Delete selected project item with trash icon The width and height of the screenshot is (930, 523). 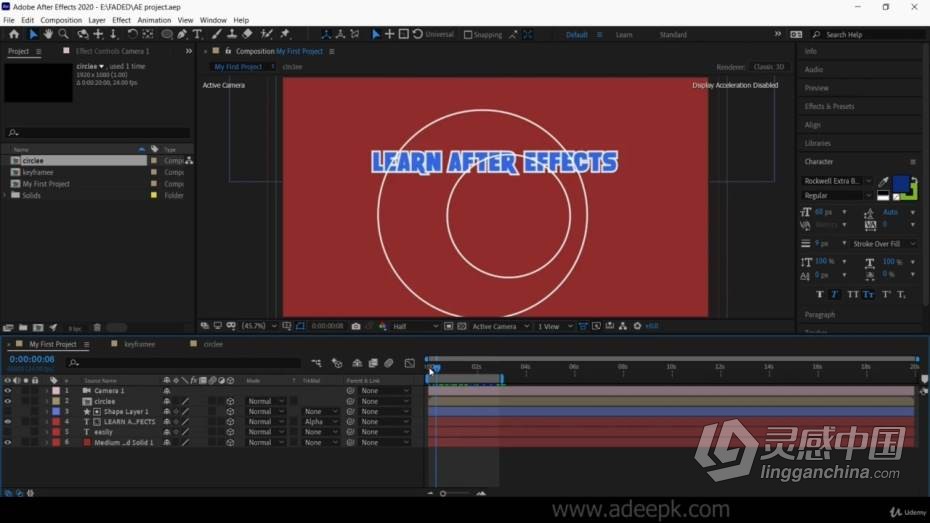point(97,327)
